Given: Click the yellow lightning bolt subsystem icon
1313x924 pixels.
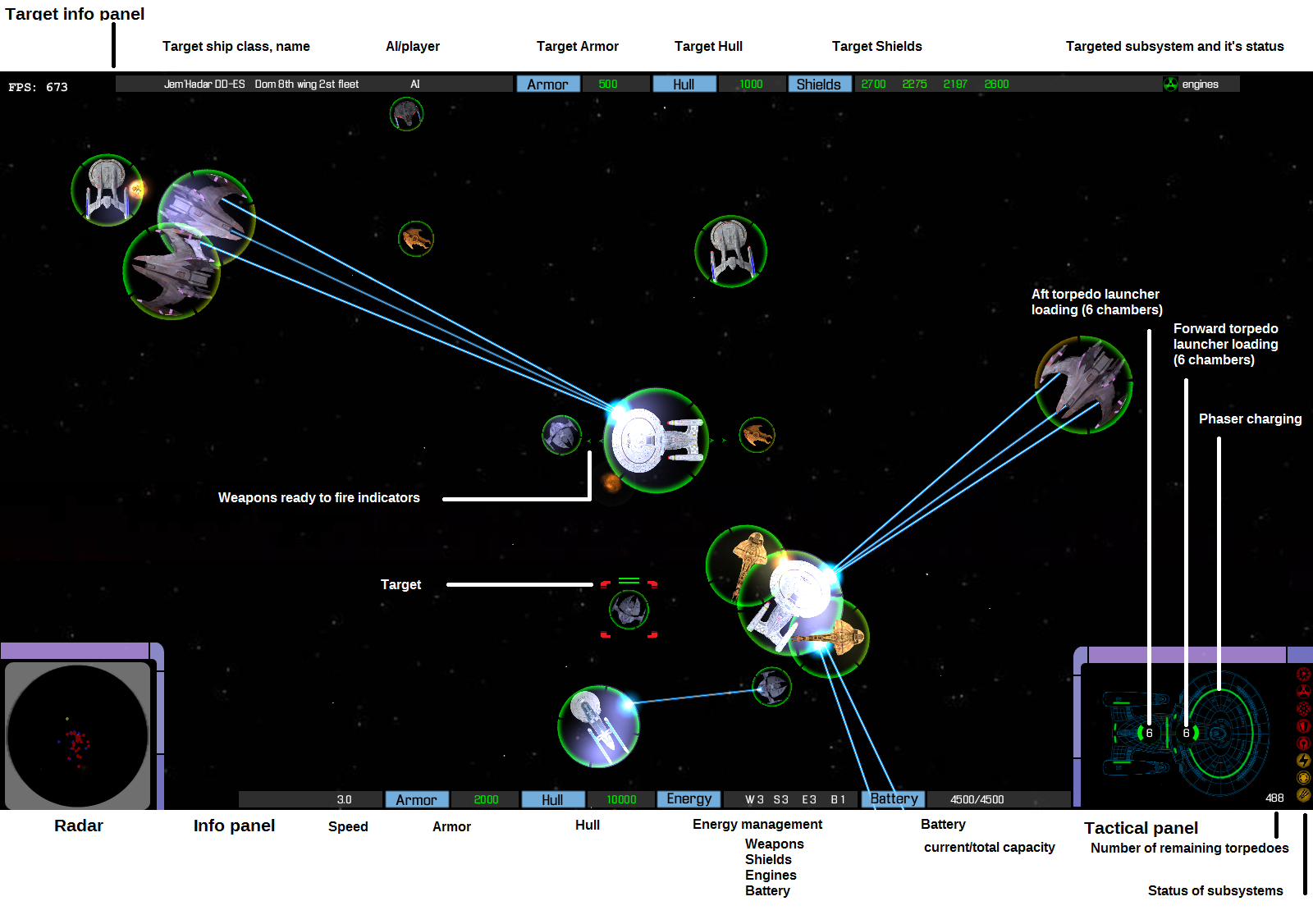Looking at the screenshot, I should point(1303,761).
